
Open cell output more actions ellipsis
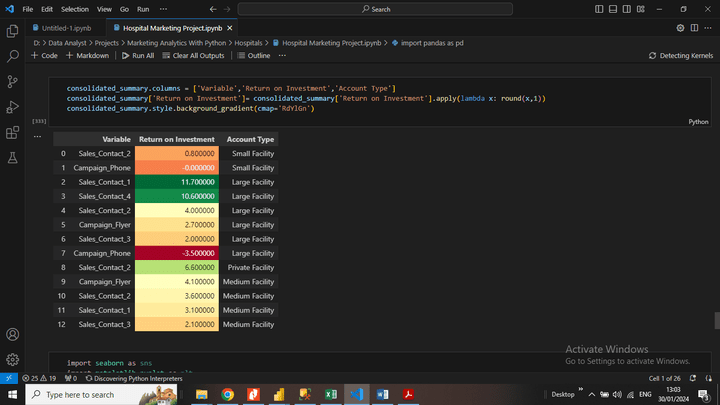click(37, 136)
